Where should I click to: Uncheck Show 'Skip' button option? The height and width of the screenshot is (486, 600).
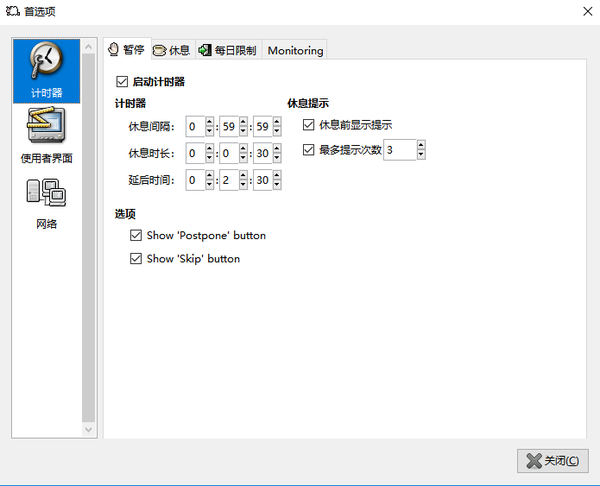[136, 259]
